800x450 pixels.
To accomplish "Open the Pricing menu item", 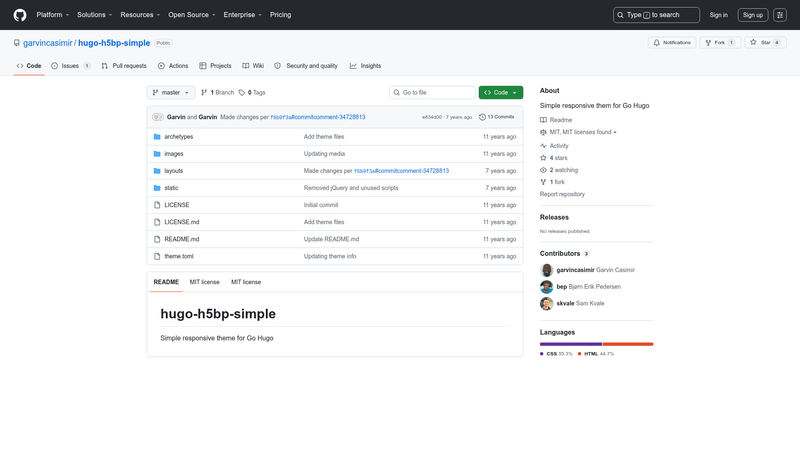I will (281, 15).
